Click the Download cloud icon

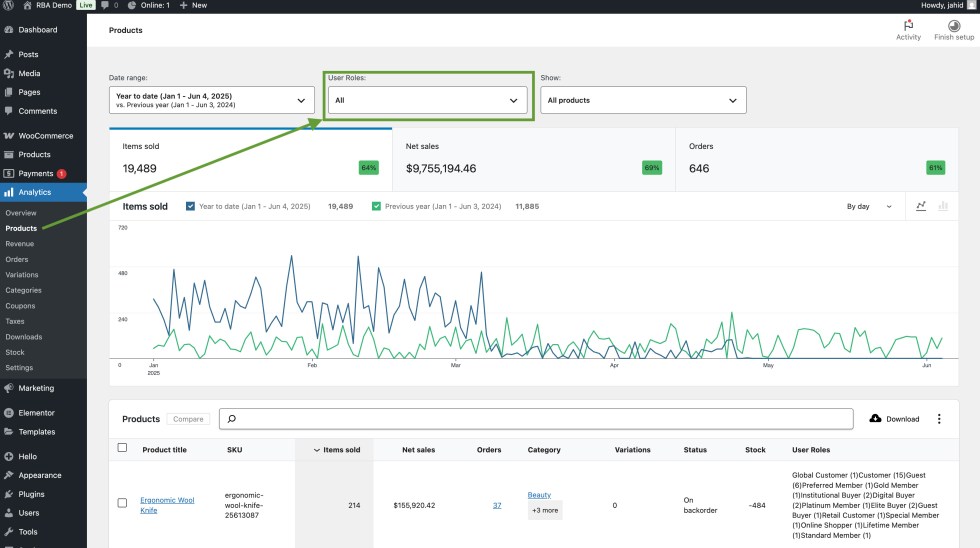point(876,419)
